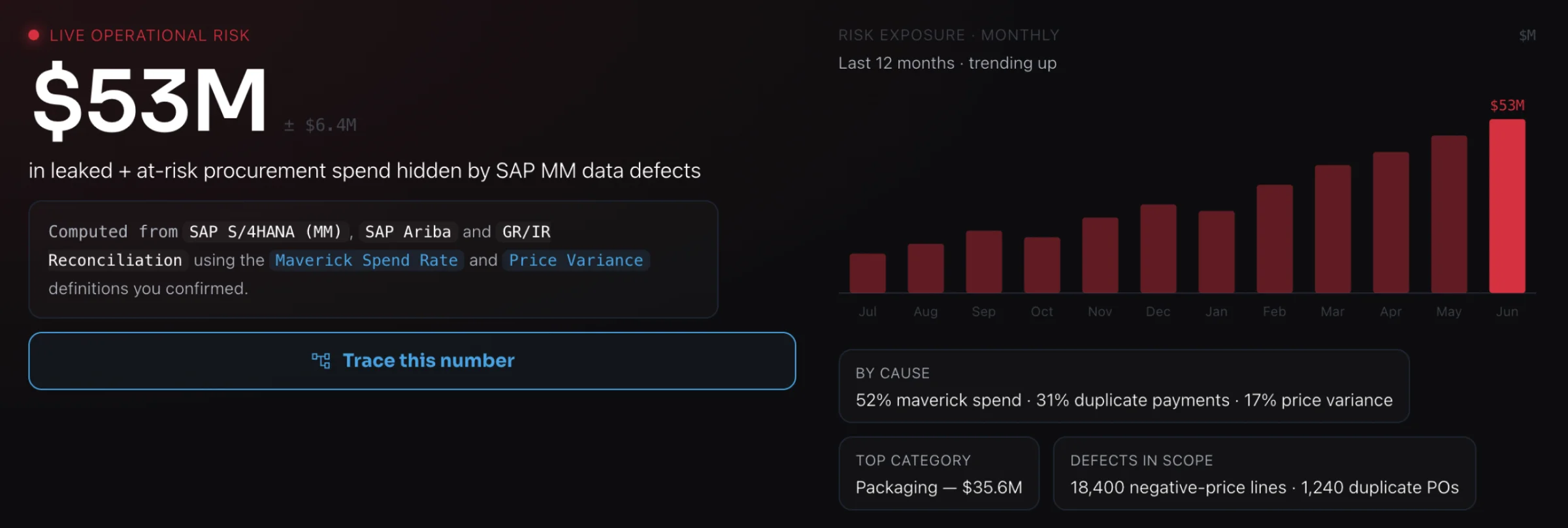Open the By Cause breakdown card
The width and height of the screenshot is (1568, 528).
1124,386
